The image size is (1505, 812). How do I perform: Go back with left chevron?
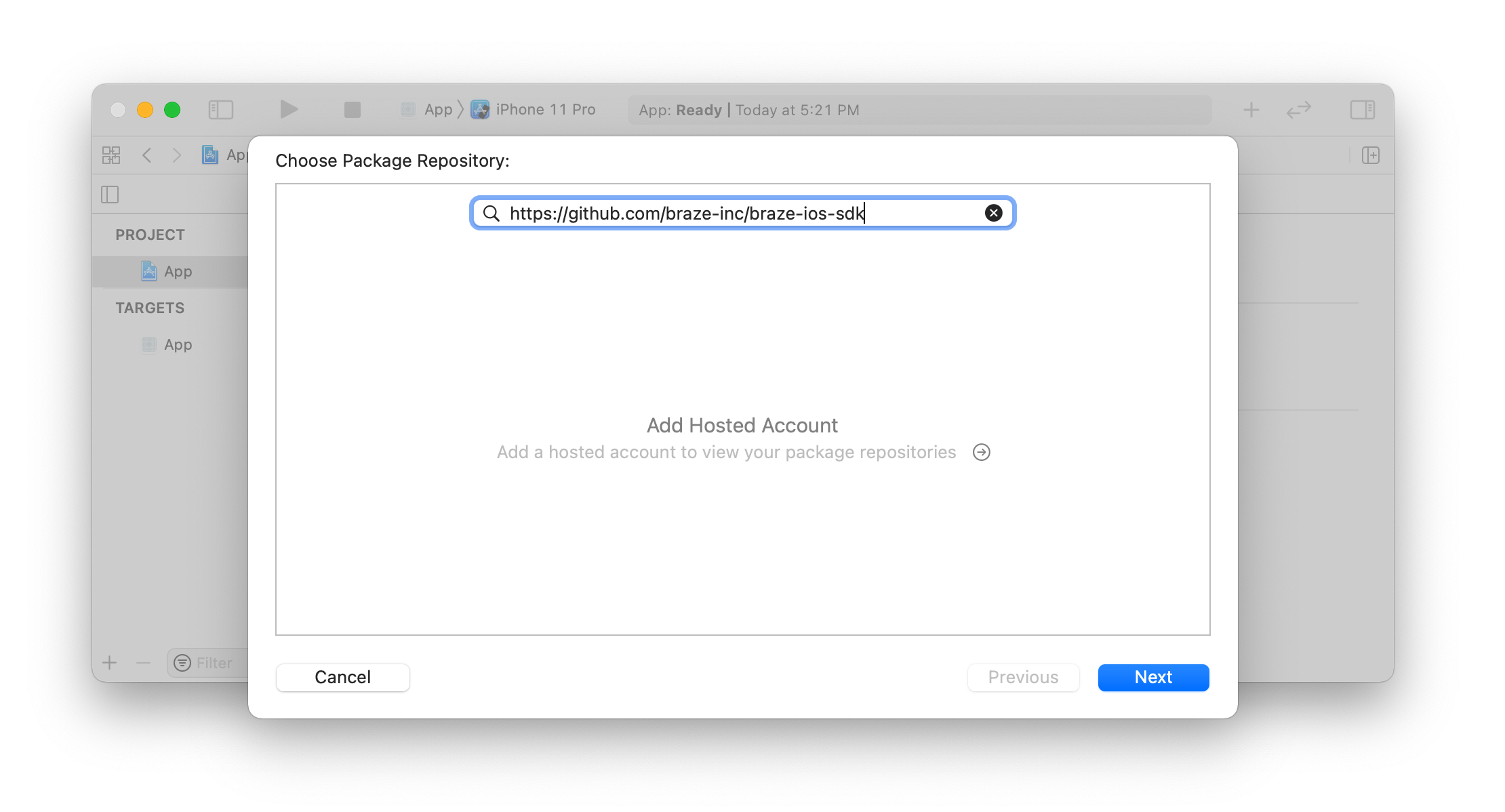146,155
